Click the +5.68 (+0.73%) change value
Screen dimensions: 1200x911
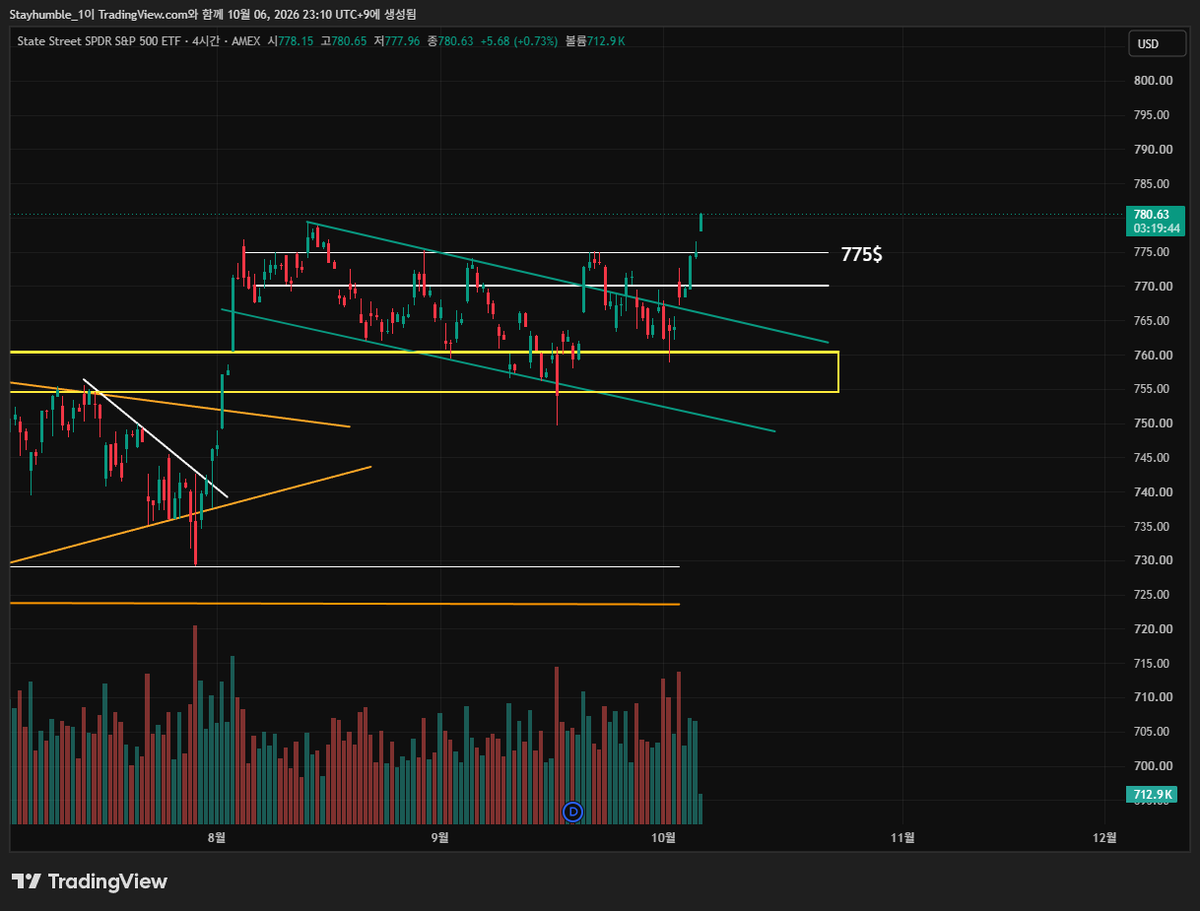518,41
